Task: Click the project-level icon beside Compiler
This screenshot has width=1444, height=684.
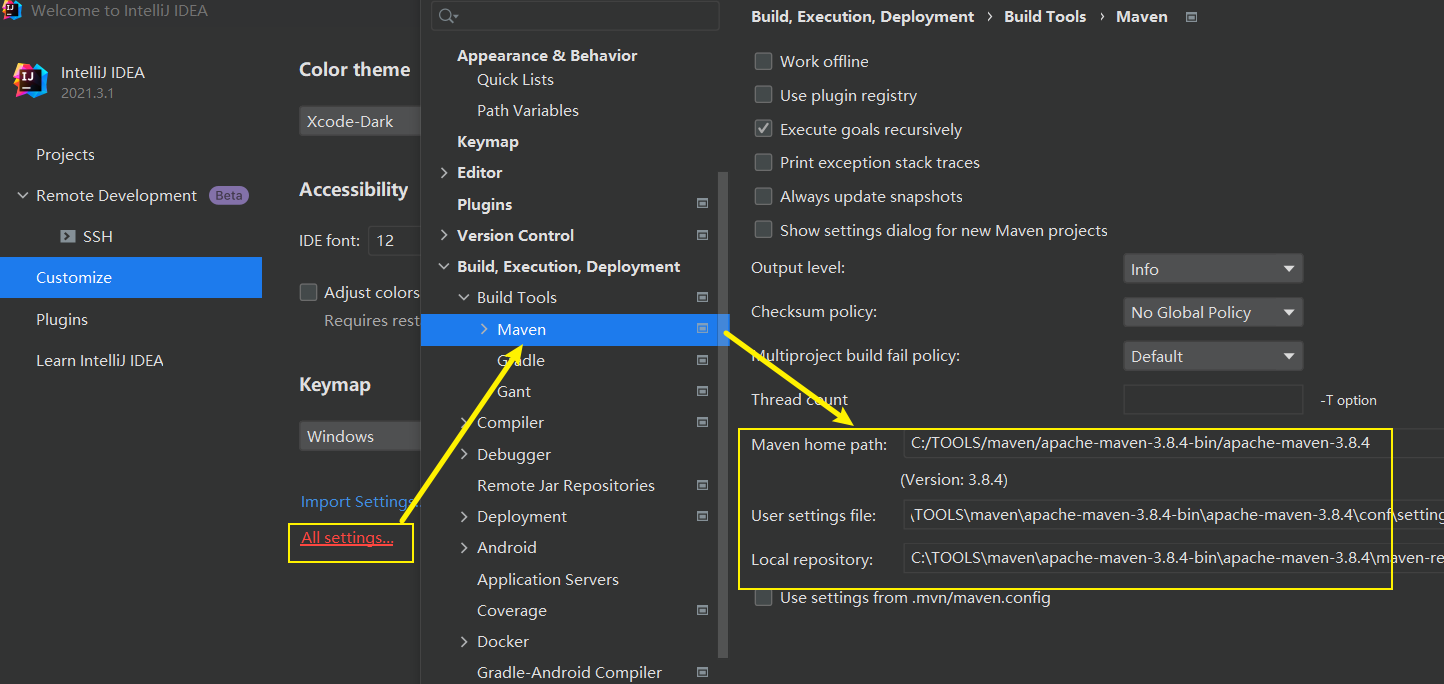Action: click(702, 422)
